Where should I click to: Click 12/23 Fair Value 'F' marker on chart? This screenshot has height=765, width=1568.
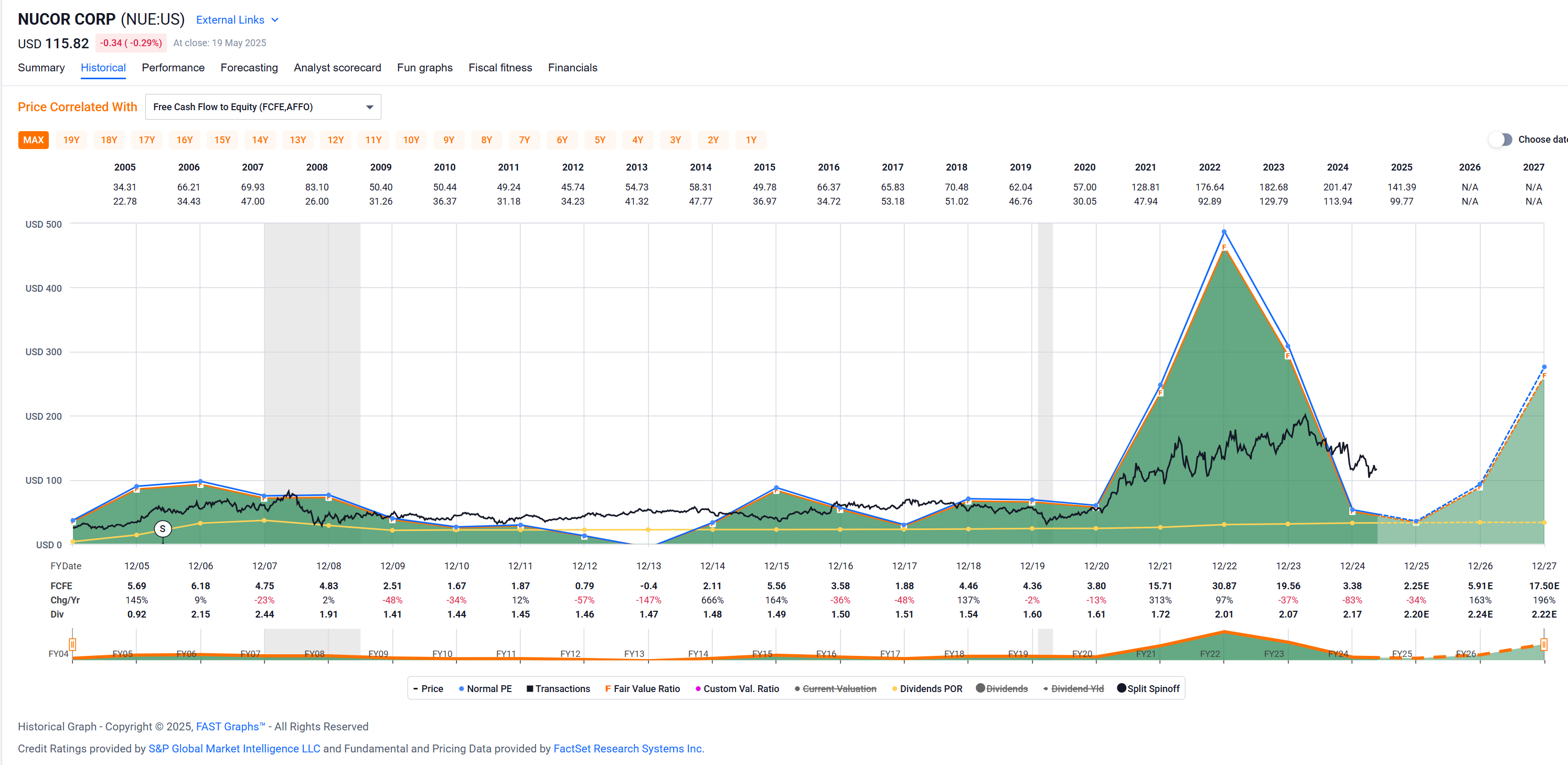point(1287,356)
